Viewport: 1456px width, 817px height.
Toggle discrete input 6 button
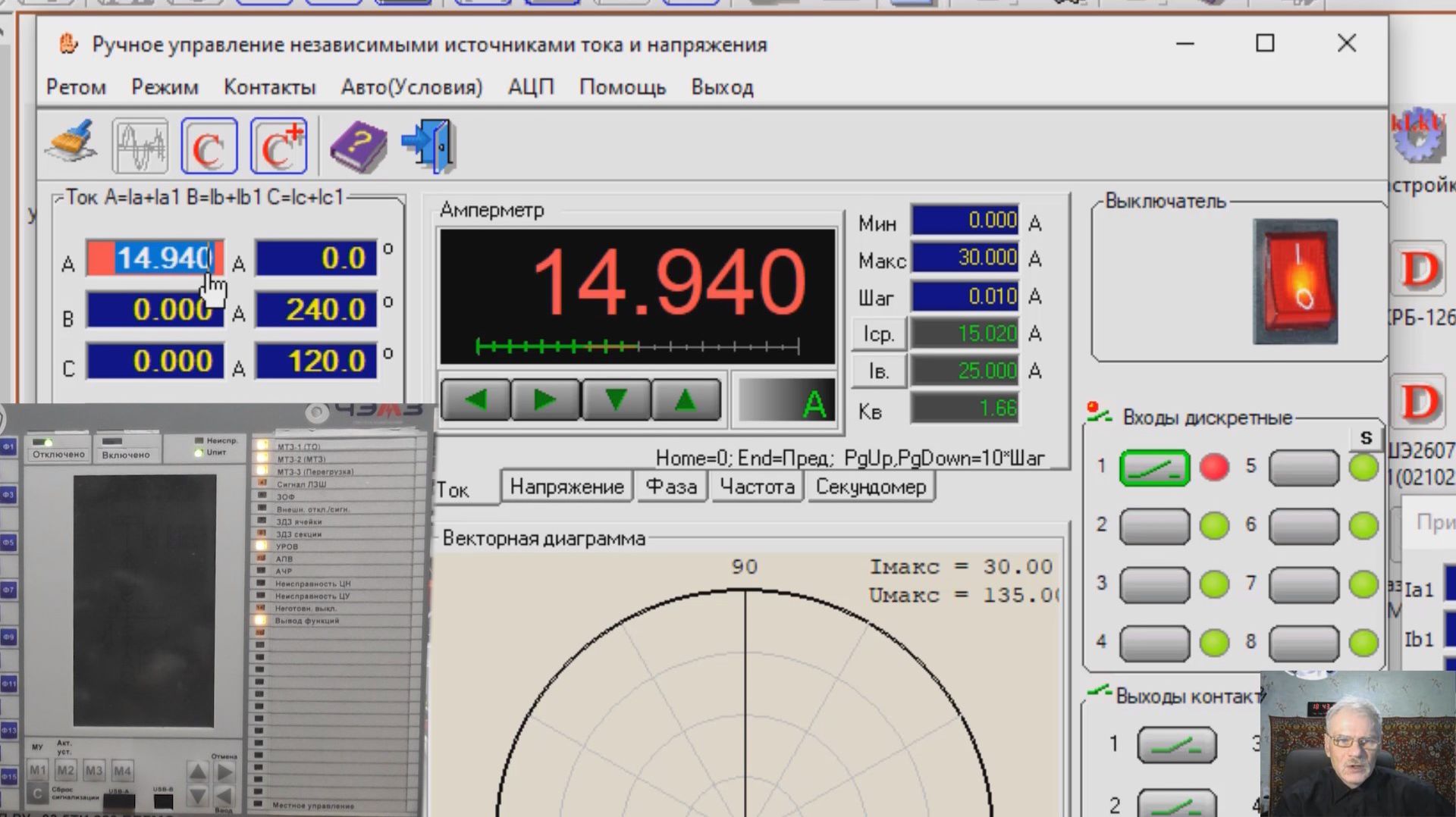[1304, 526]
